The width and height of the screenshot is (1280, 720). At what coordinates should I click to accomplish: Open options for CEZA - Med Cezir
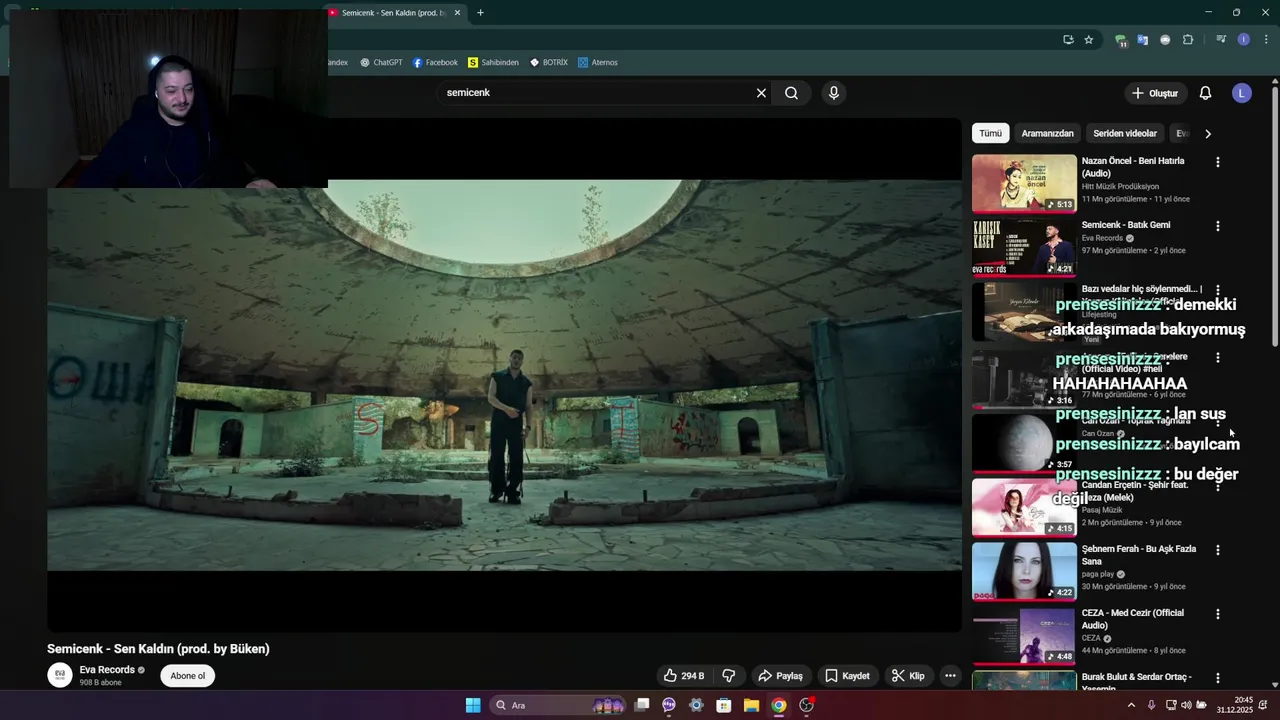(x=1217, y=614)
